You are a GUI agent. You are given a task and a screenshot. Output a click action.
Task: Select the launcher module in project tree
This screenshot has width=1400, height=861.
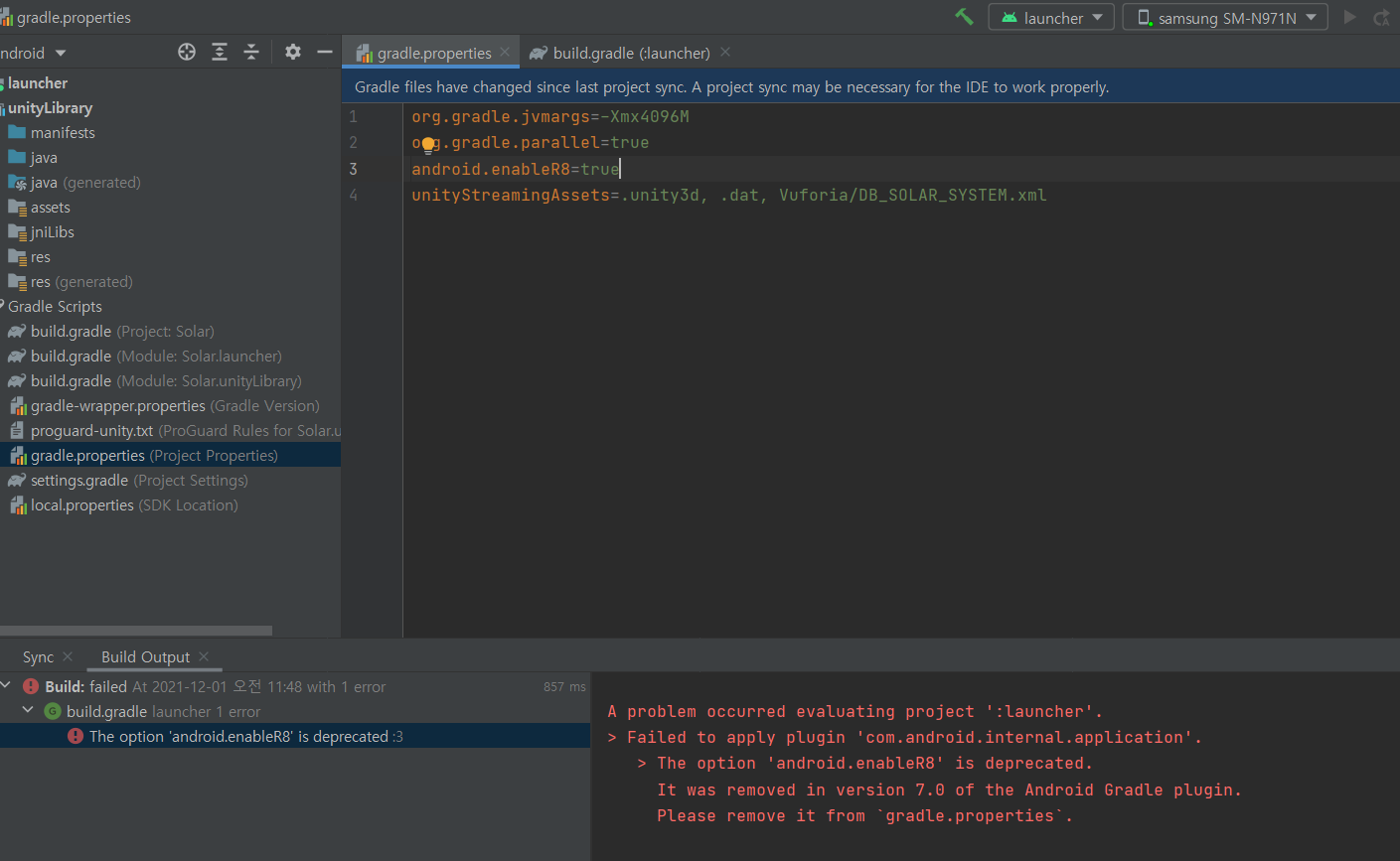click(x=38, y=83)
